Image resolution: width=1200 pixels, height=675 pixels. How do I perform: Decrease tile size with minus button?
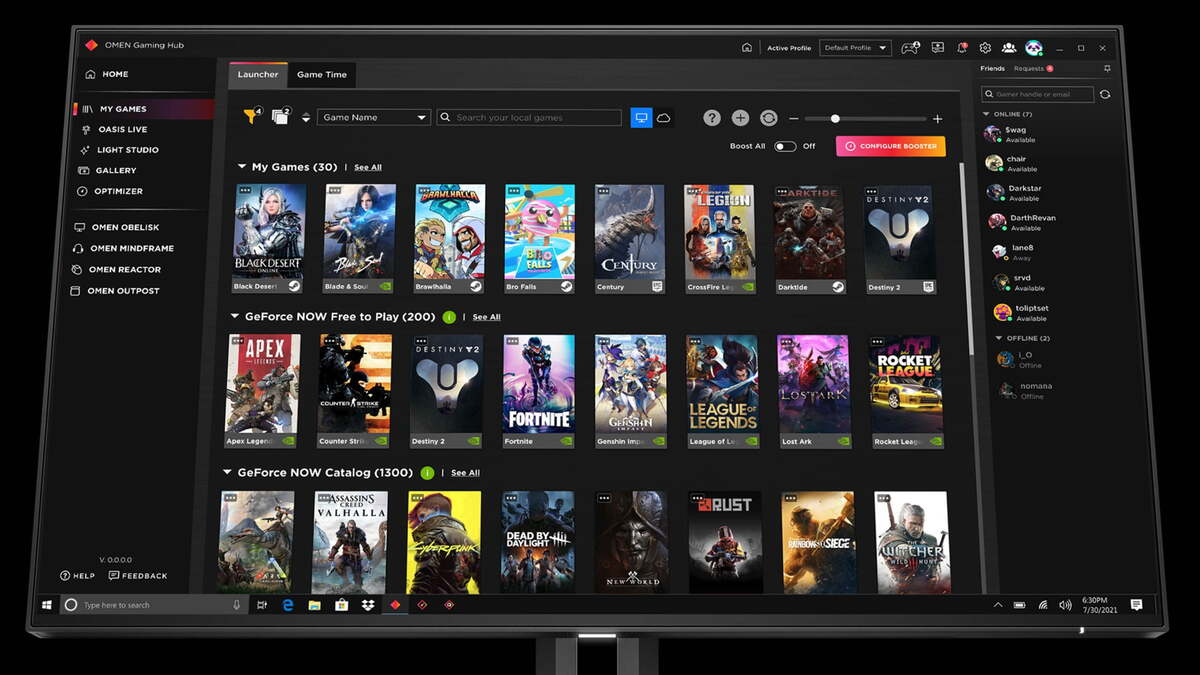tap(792, 119)
